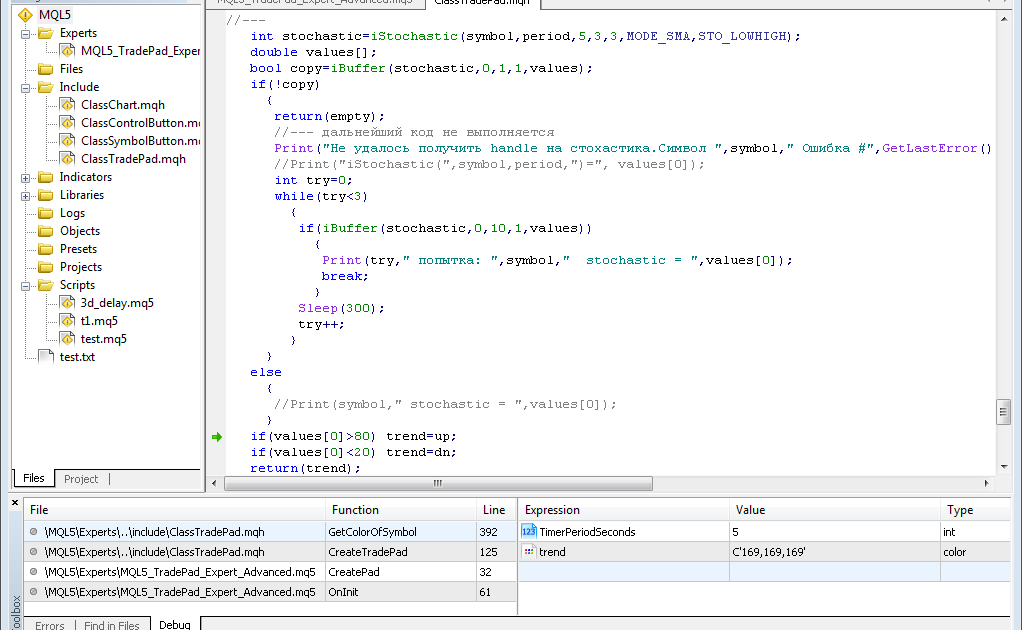The height and width of the screenshot is (630, 1022).
Task: Click the editor scroll up arrow
Action: coord(1004,19)
